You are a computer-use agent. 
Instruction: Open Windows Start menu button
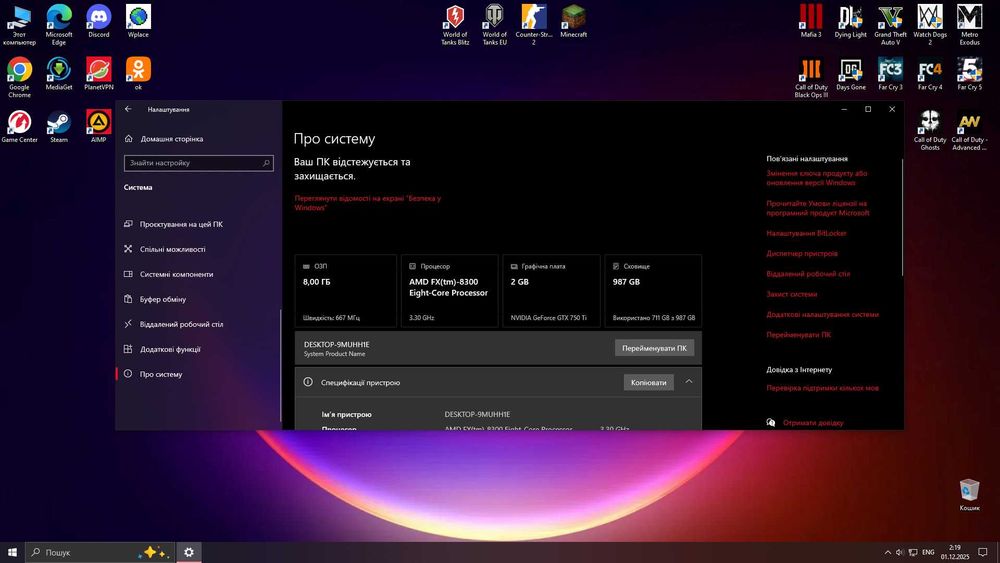pos(13,552)
